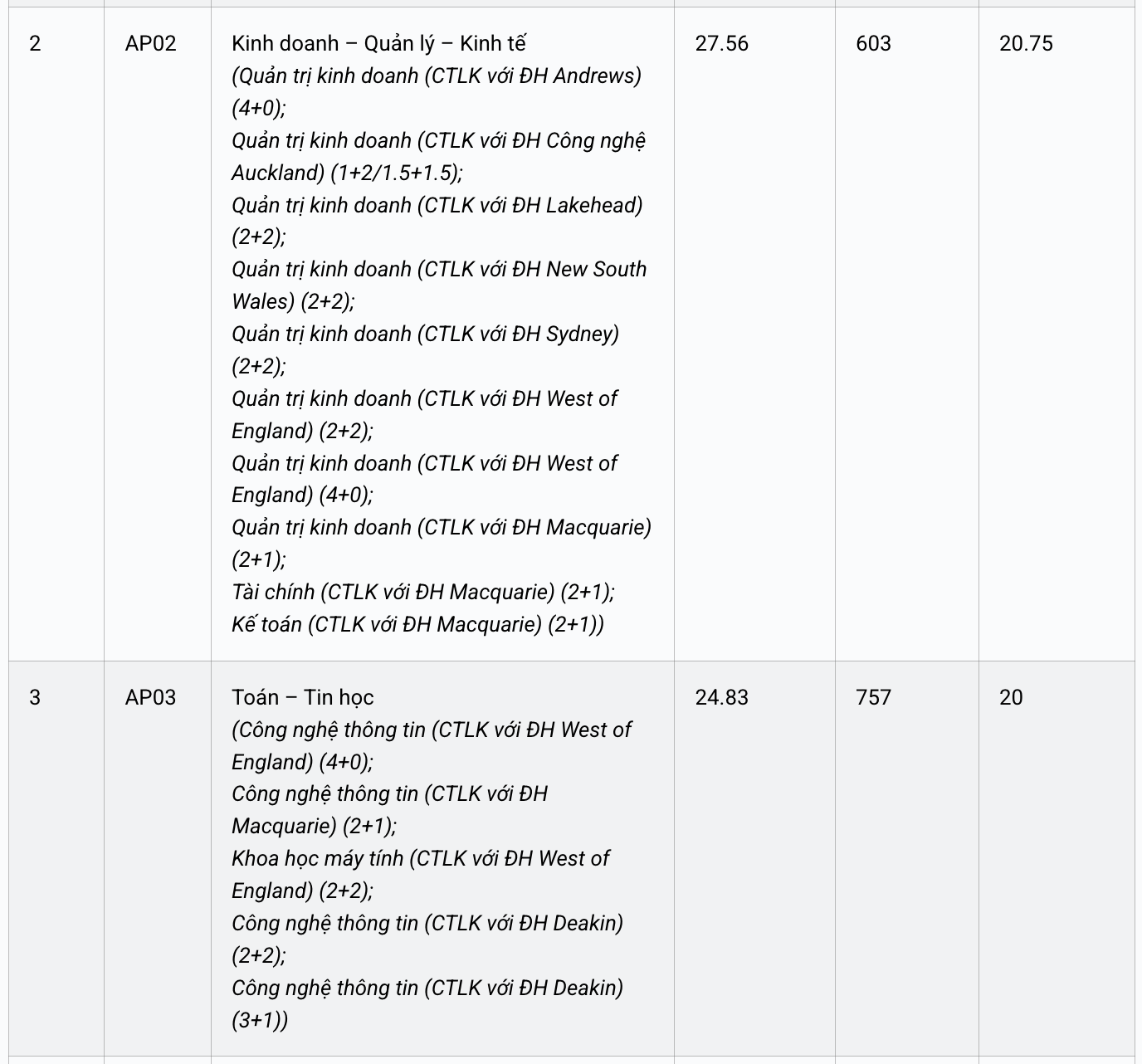
Task: Select the "Toán – Tin học" heading
Action: 302,697
